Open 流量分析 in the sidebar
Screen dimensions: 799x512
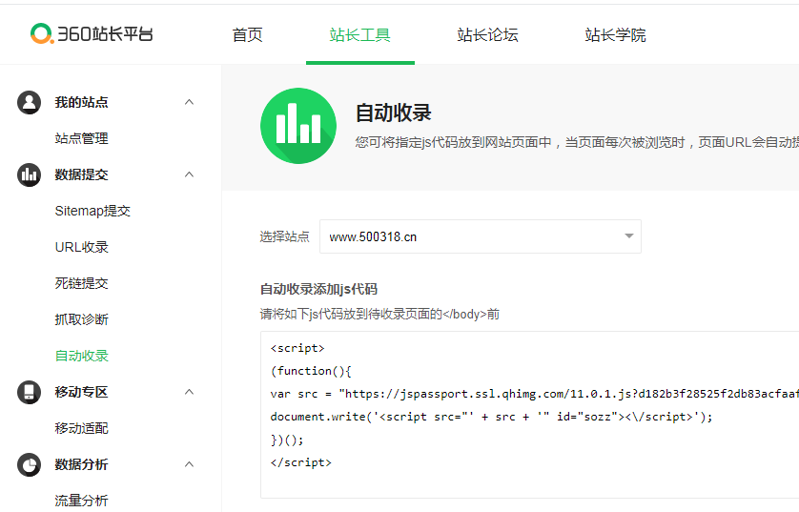[x=82, y=501]
